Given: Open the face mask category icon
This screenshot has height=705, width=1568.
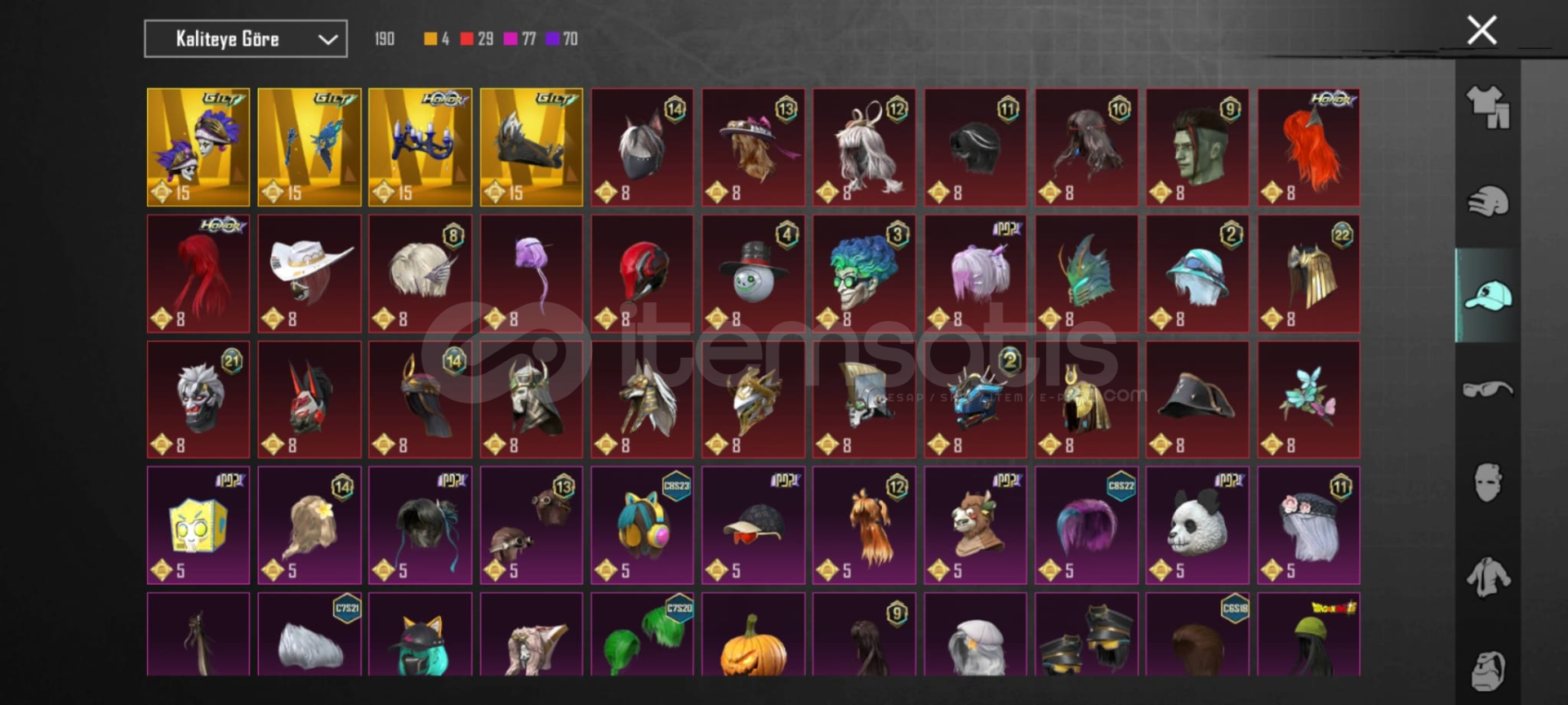Looking at the screenshot, I should click(1488, 483).
